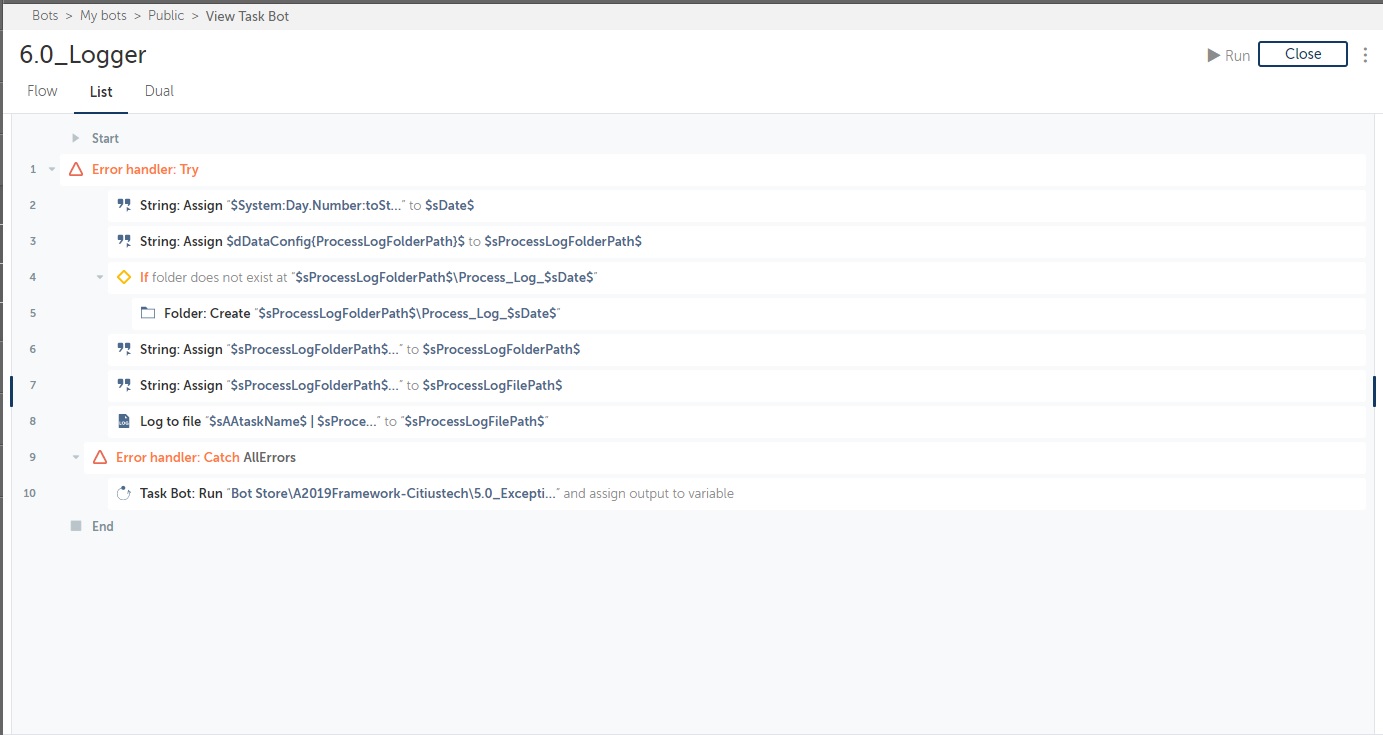Click the quote icon on the $sProcessLogFilePath$ assign row
Image resolution: width=1383 pixels, height=735 pixels.
[124, 385]
